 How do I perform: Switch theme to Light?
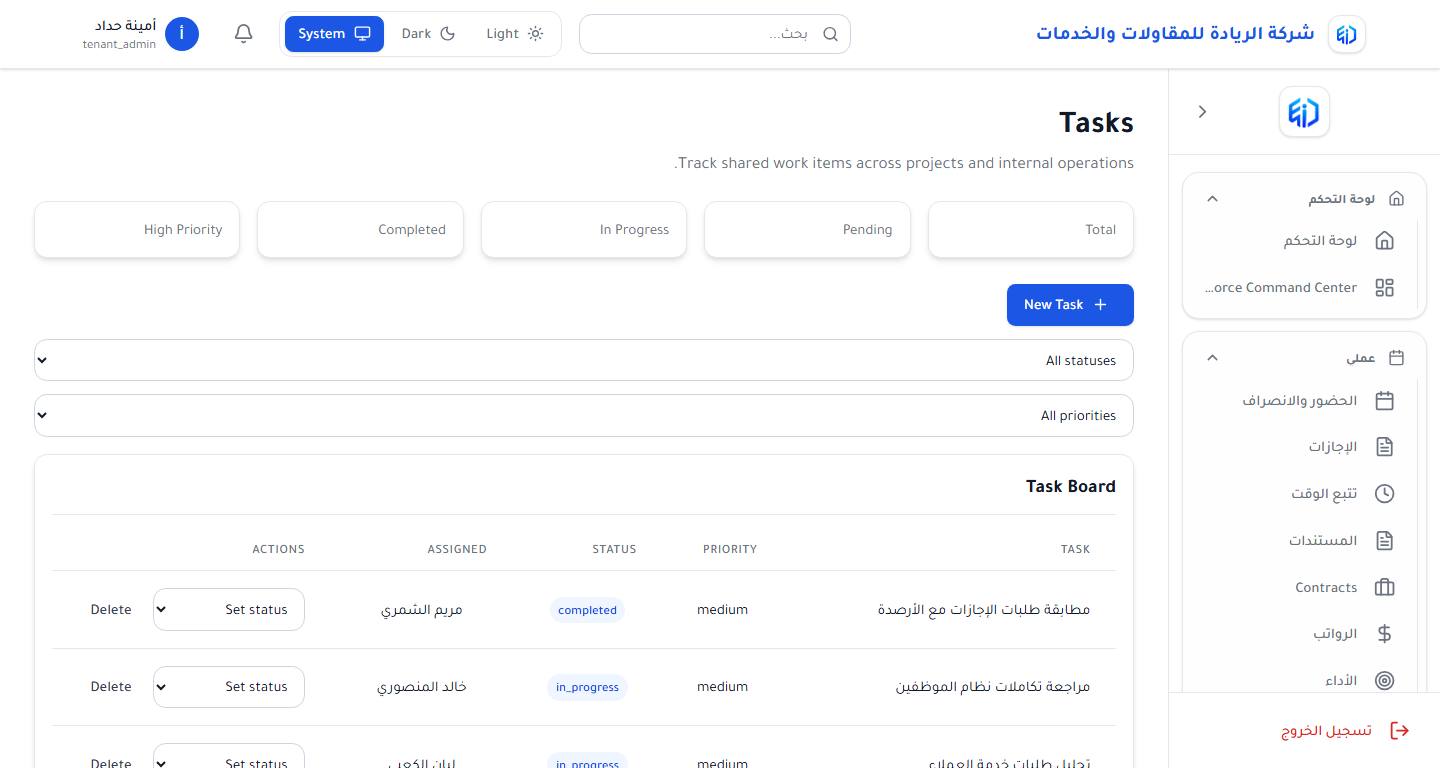pyautogui.click(x=514, y=34)
